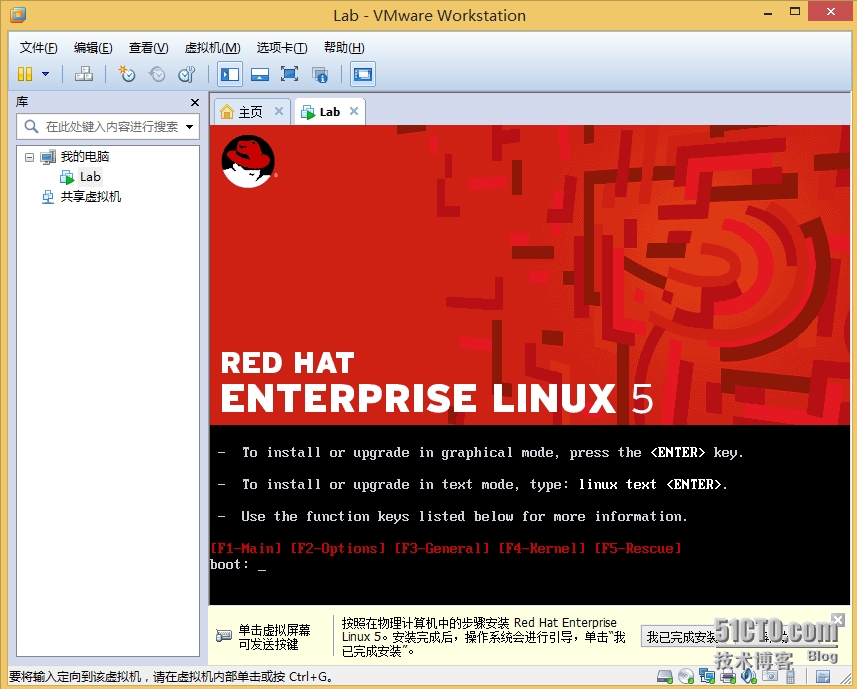Open the 虚拟机(M) menu
Screen dimensions: 857x689
[212, 48]
